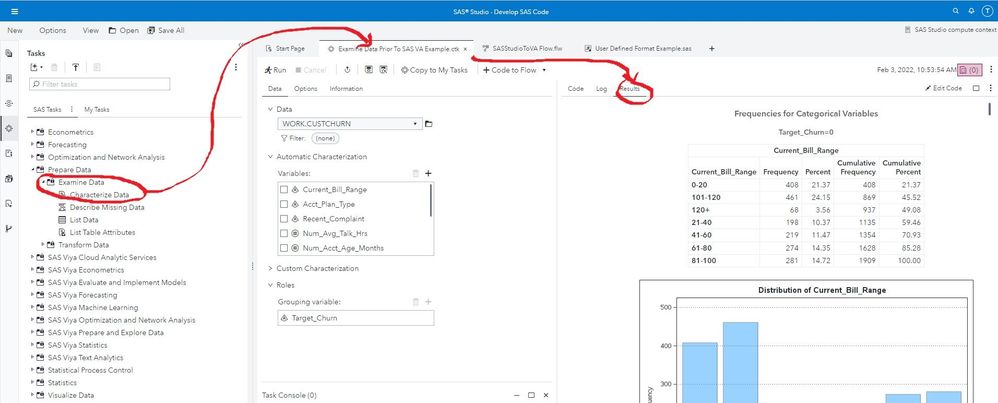Click in the Filter tasks search field

[99, 84]
